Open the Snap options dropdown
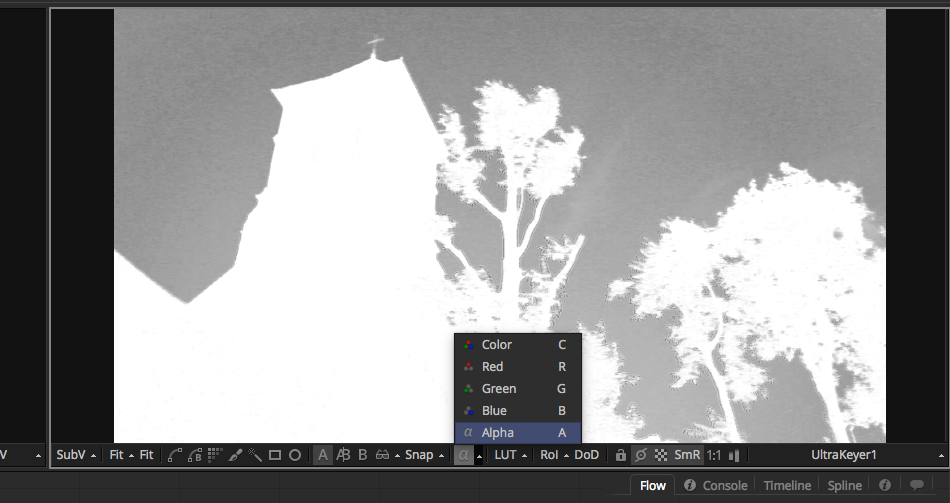Image resolution: width=950 pixels, height=503 pixels. [441, 456]
